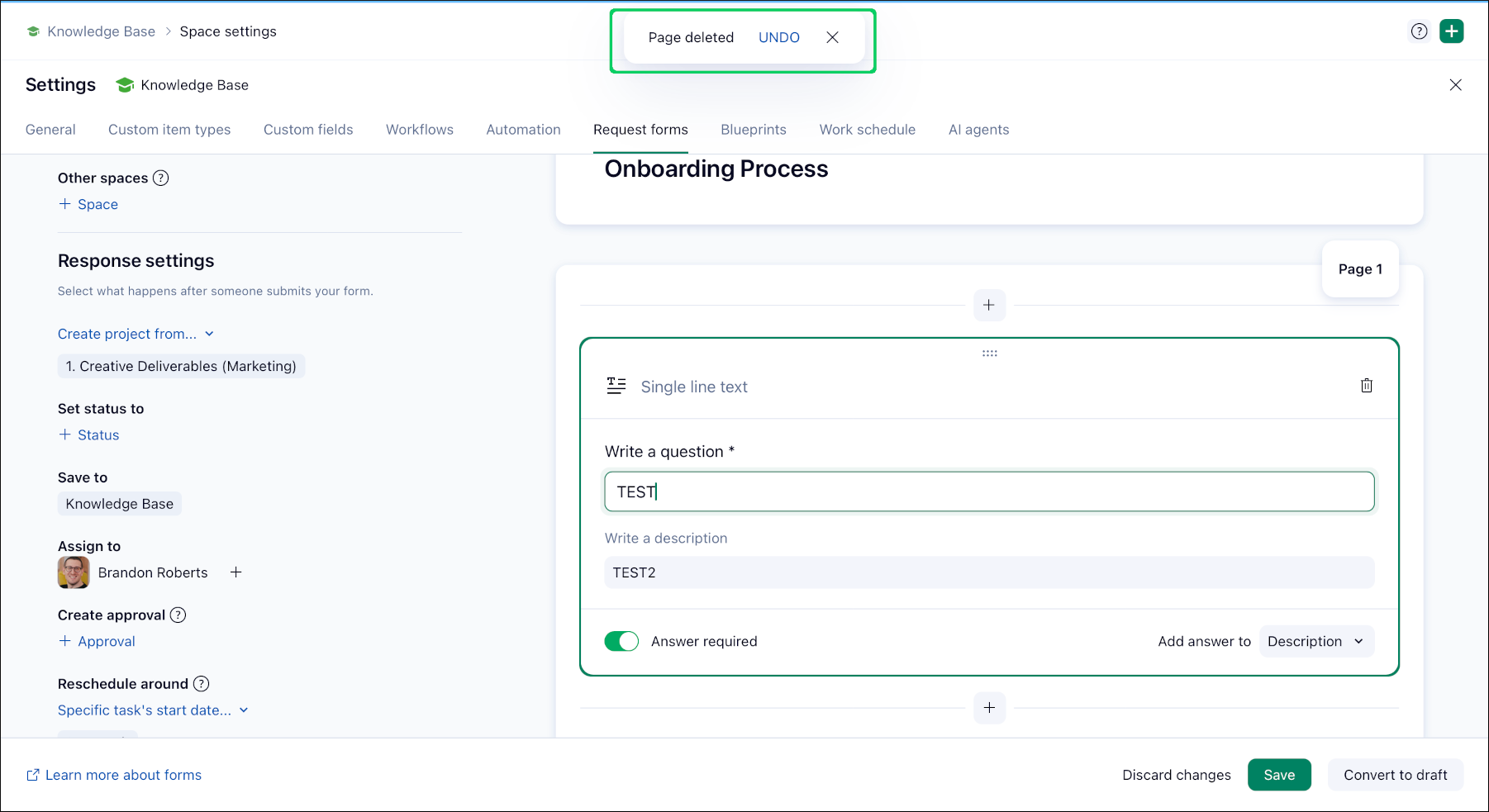Open the help question mark icon
Screen dimensions: 1489x812
(1419, 31)
